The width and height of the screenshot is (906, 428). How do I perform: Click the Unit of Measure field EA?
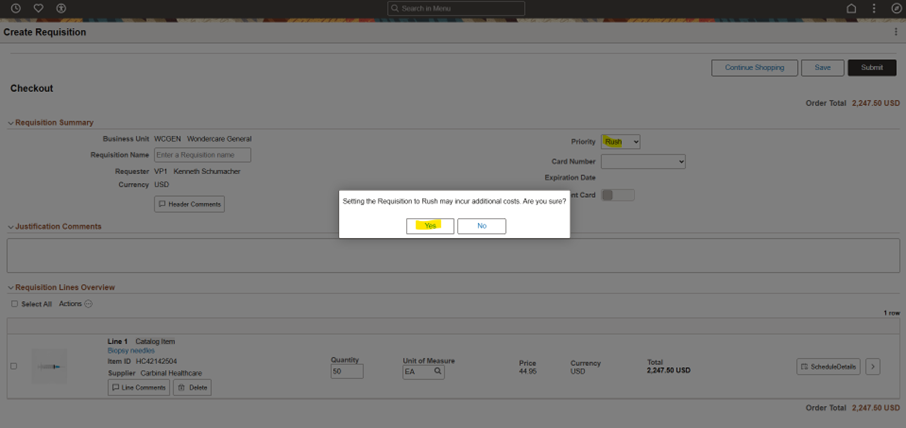click(x=424, y=371)
